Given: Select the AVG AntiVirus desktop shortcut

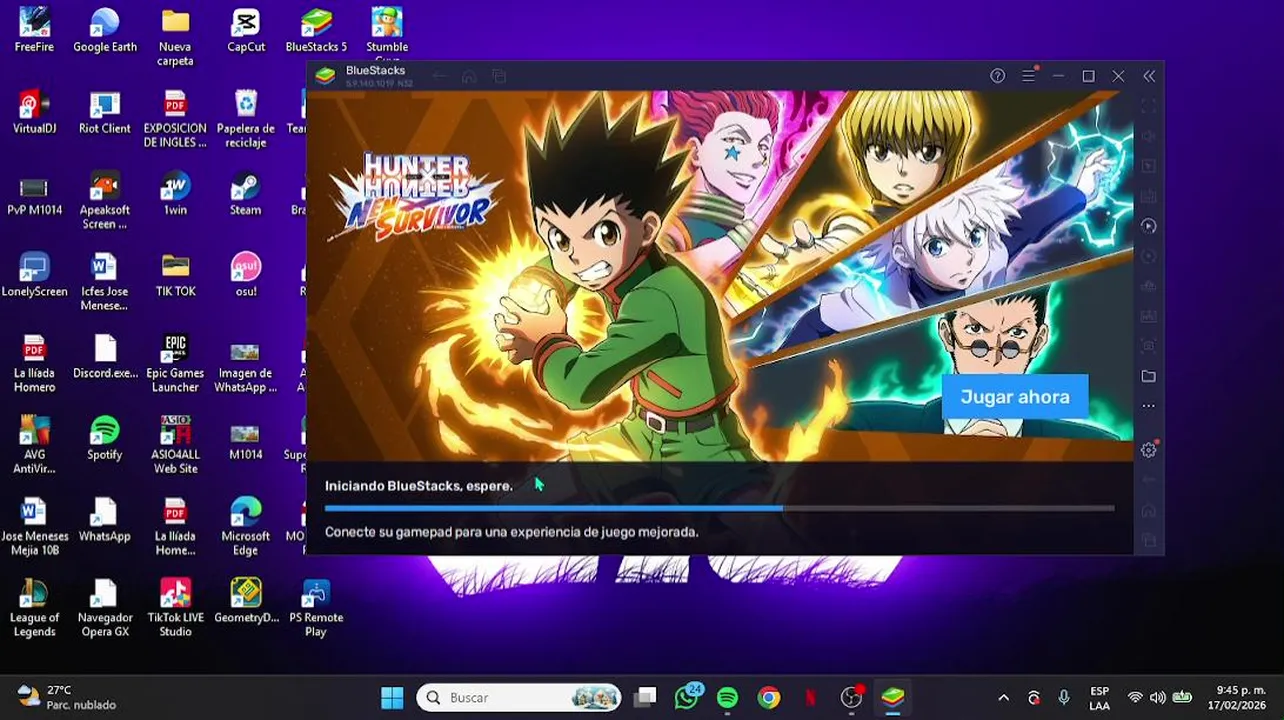Looking at the screenshot, I should (34, 445).
